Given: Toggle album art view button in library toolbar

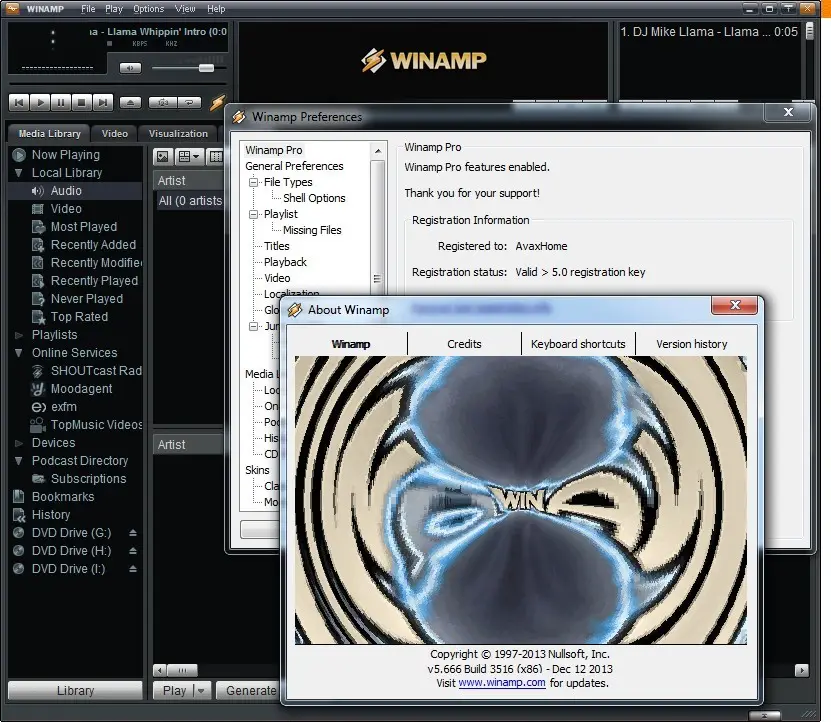Looking at the screenshot, I should (163, 156).
